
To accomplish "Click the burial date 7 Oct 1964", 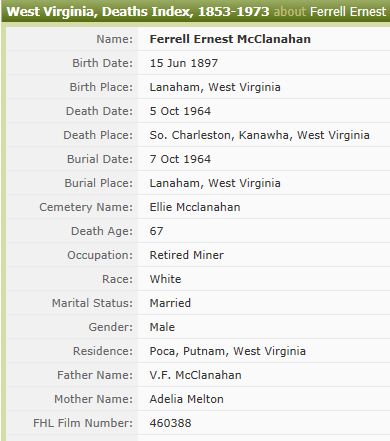I will click(x=180, y=159).
